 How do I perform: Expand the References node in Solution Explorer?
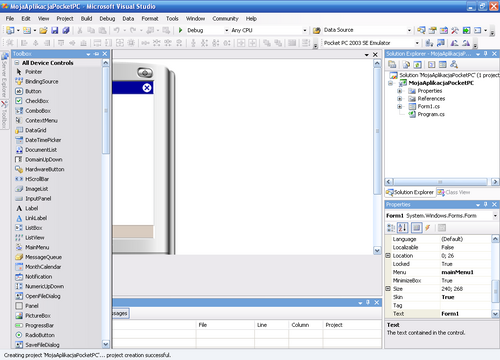[399, 98]
